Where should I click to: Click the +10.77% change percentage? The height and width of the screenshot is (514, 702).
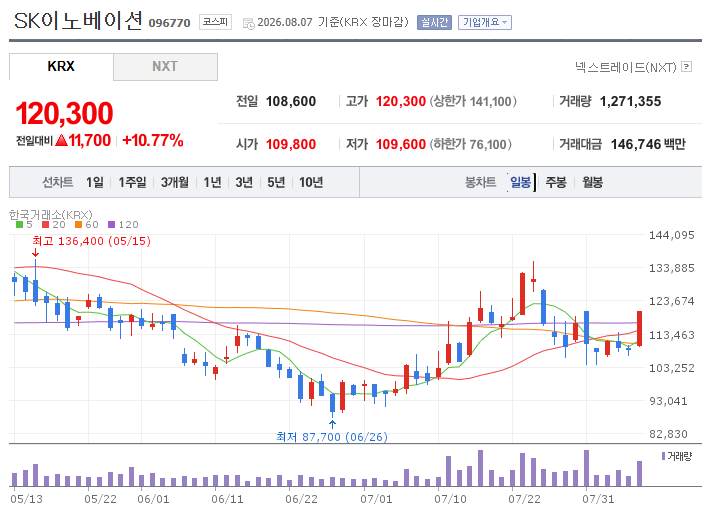(x=153, y=141)
